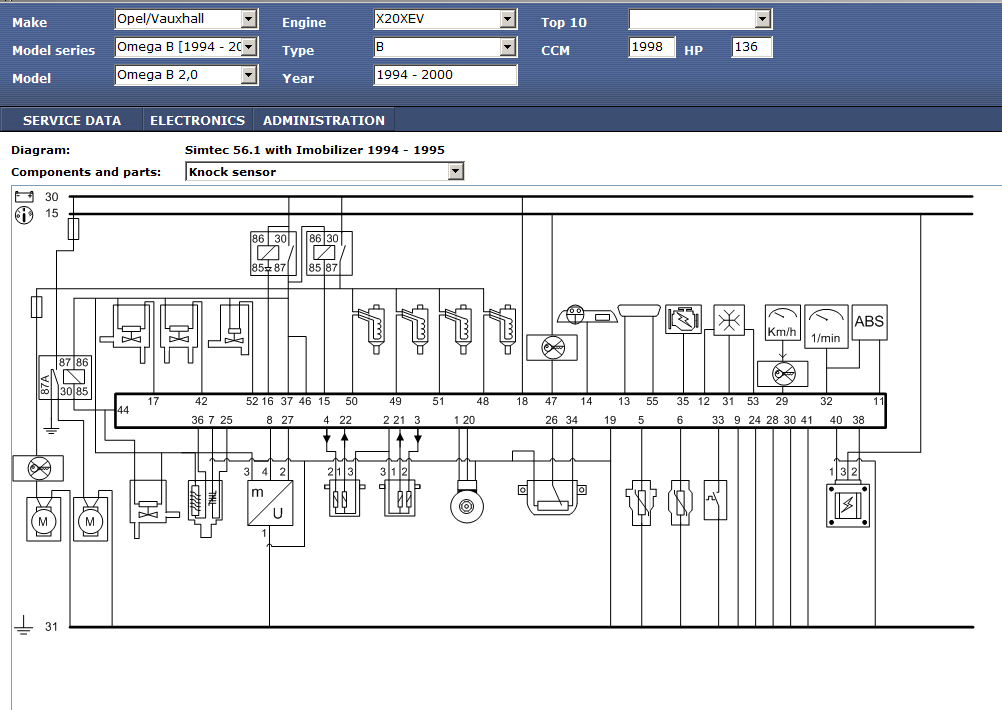Click ECU pin 44 label

click(x=123, y=410)
